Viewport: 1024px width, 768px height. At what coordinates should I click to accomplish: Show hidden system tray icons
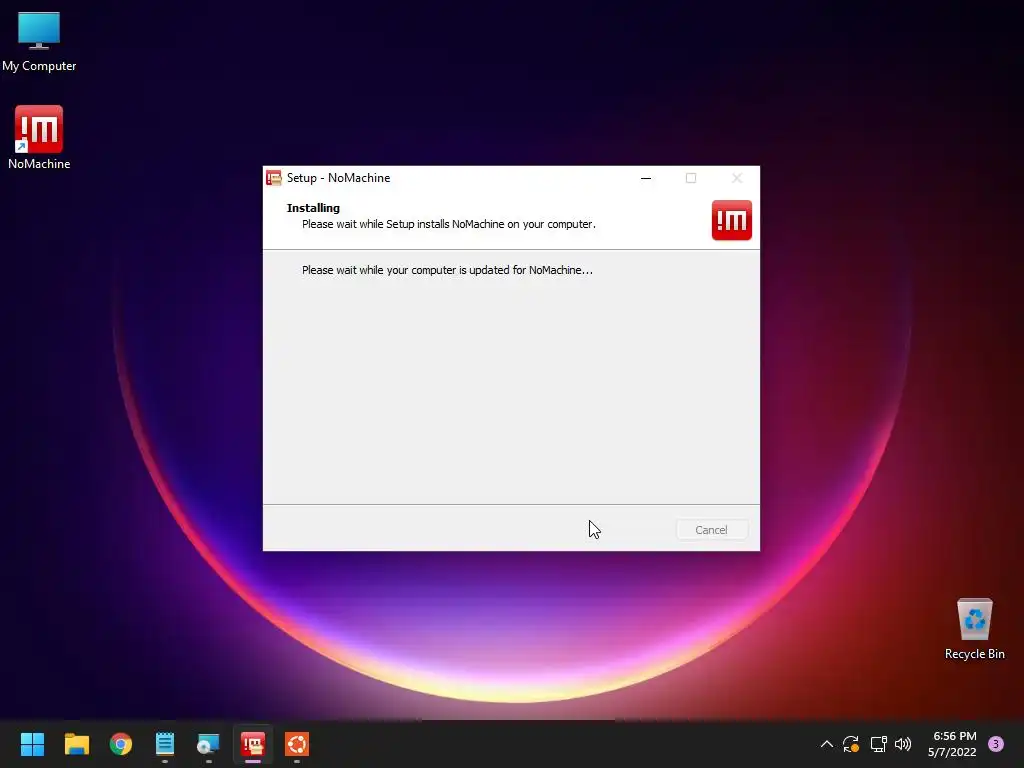click(x=826, y=744)
